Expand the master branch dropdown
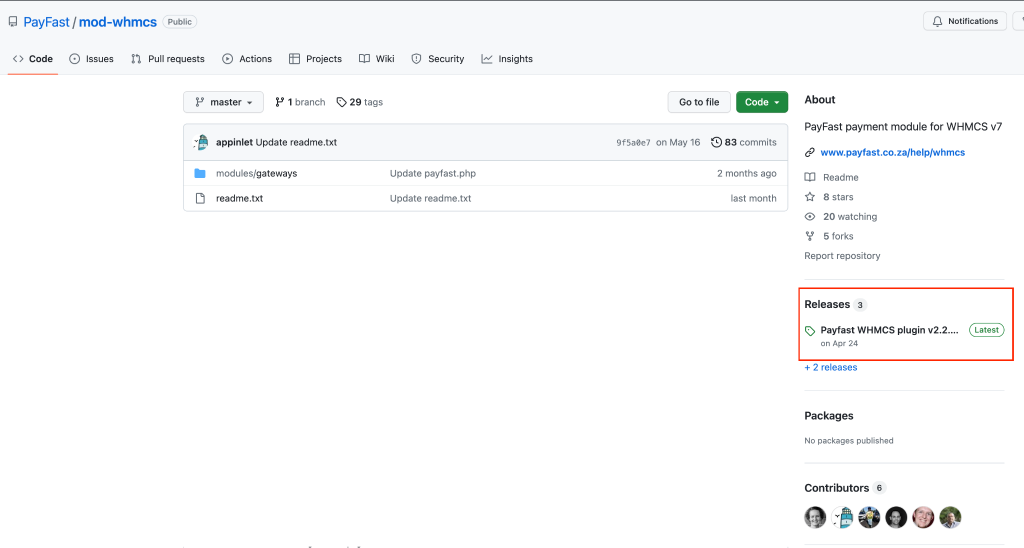Image resolution: width=1024 pixels, height=548 pixels. click(223, 102)
